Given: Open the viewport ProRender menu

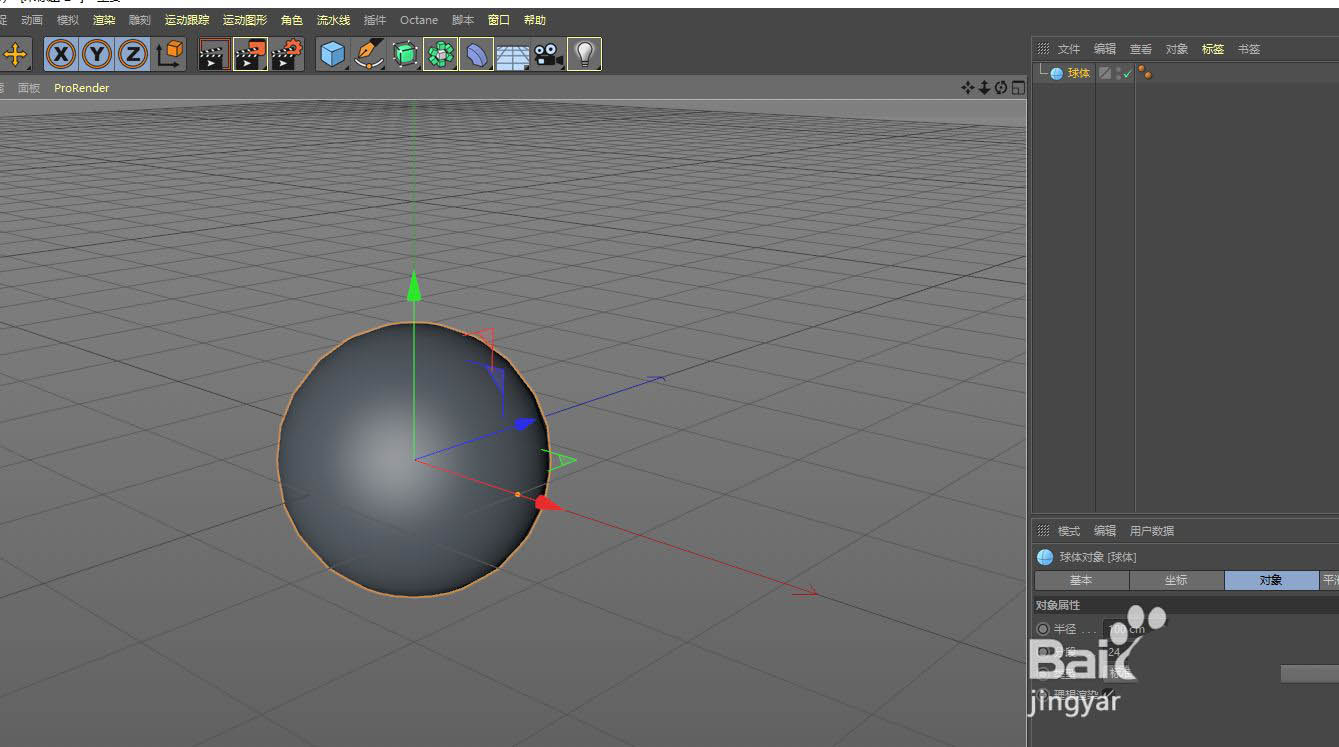Looking at the screenshot, I should coord(82,88).
